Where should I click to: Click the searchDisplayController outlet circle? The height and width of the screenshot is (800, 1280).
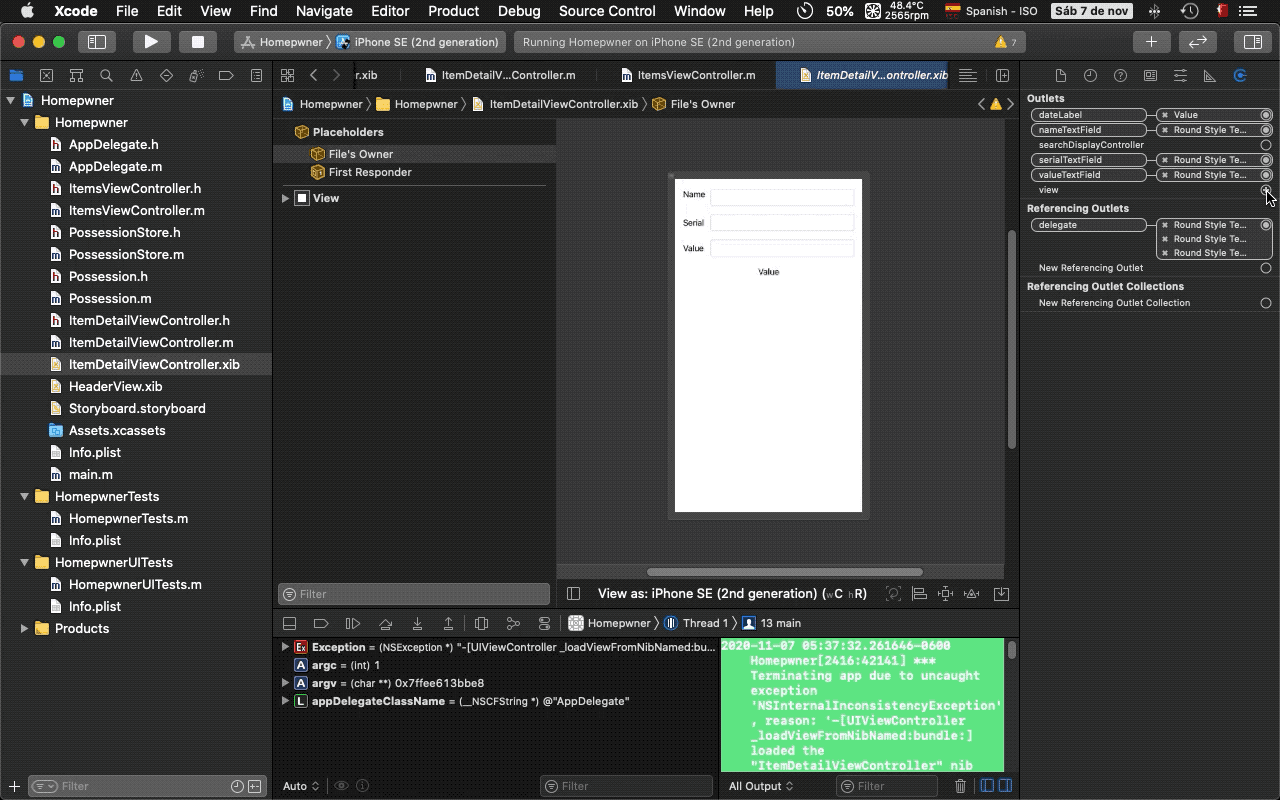click(x=1266, y=145)
